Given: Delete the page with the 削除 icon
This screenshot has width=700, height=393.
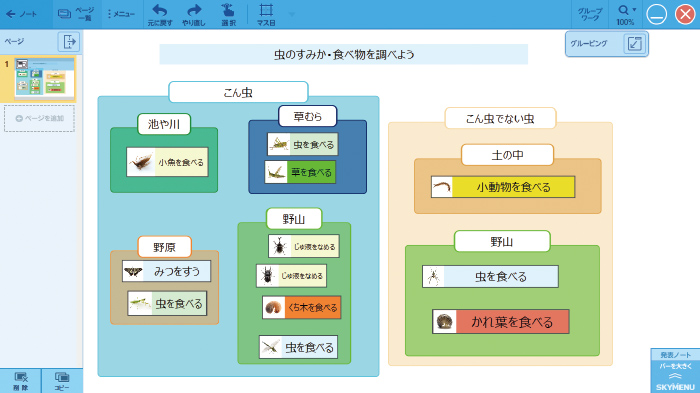Looking at the screenshot, I should coord(21,381).
